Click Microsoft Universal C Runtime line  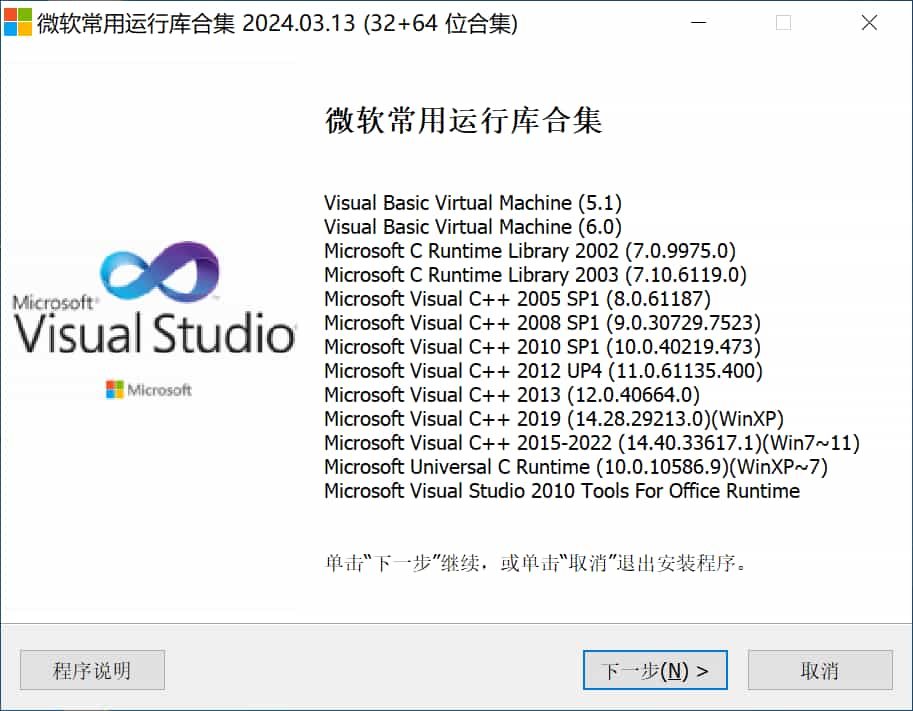576,466
